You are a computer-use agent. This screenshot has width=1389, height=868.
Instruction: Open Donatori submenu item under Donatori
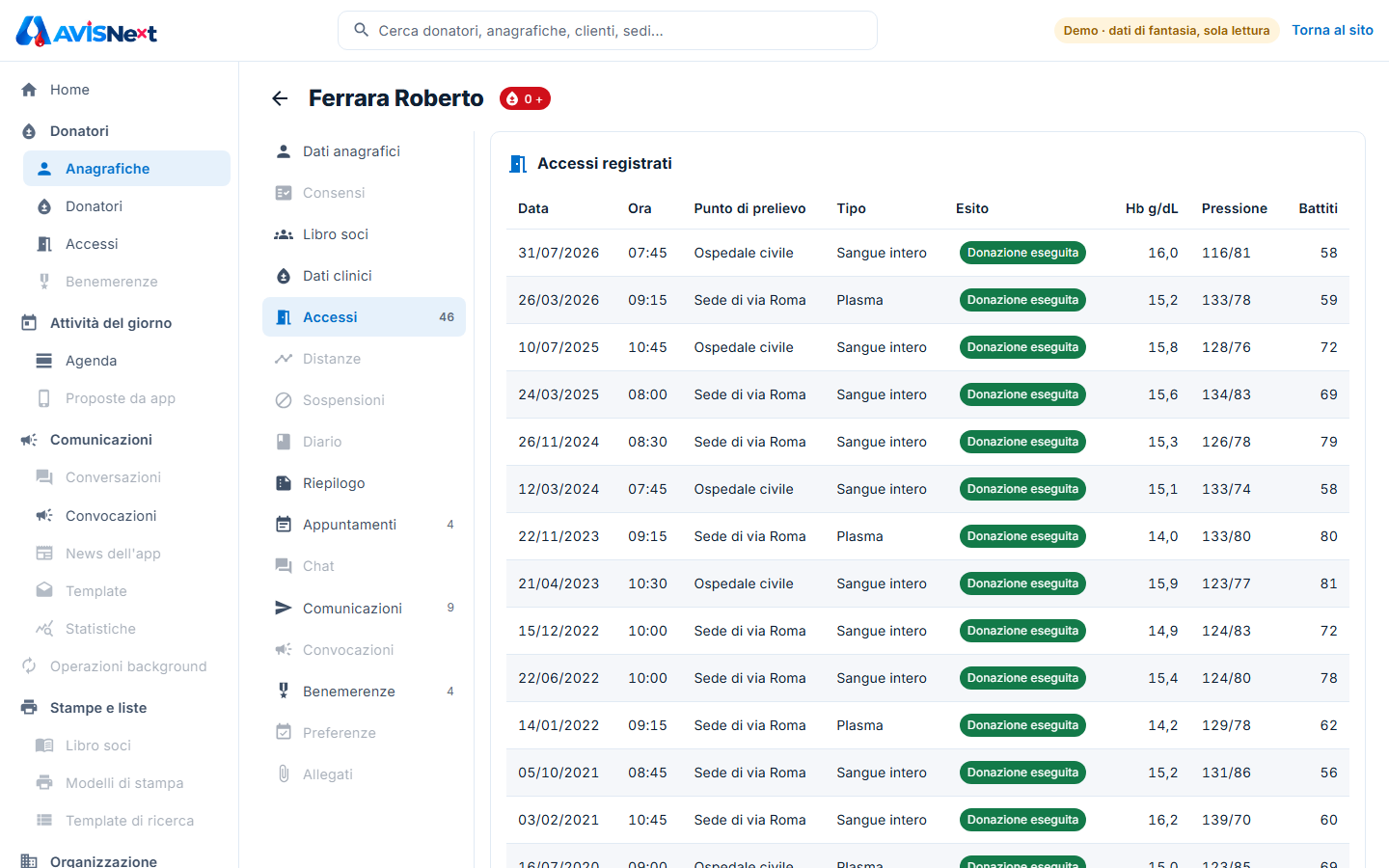(126, 206)
